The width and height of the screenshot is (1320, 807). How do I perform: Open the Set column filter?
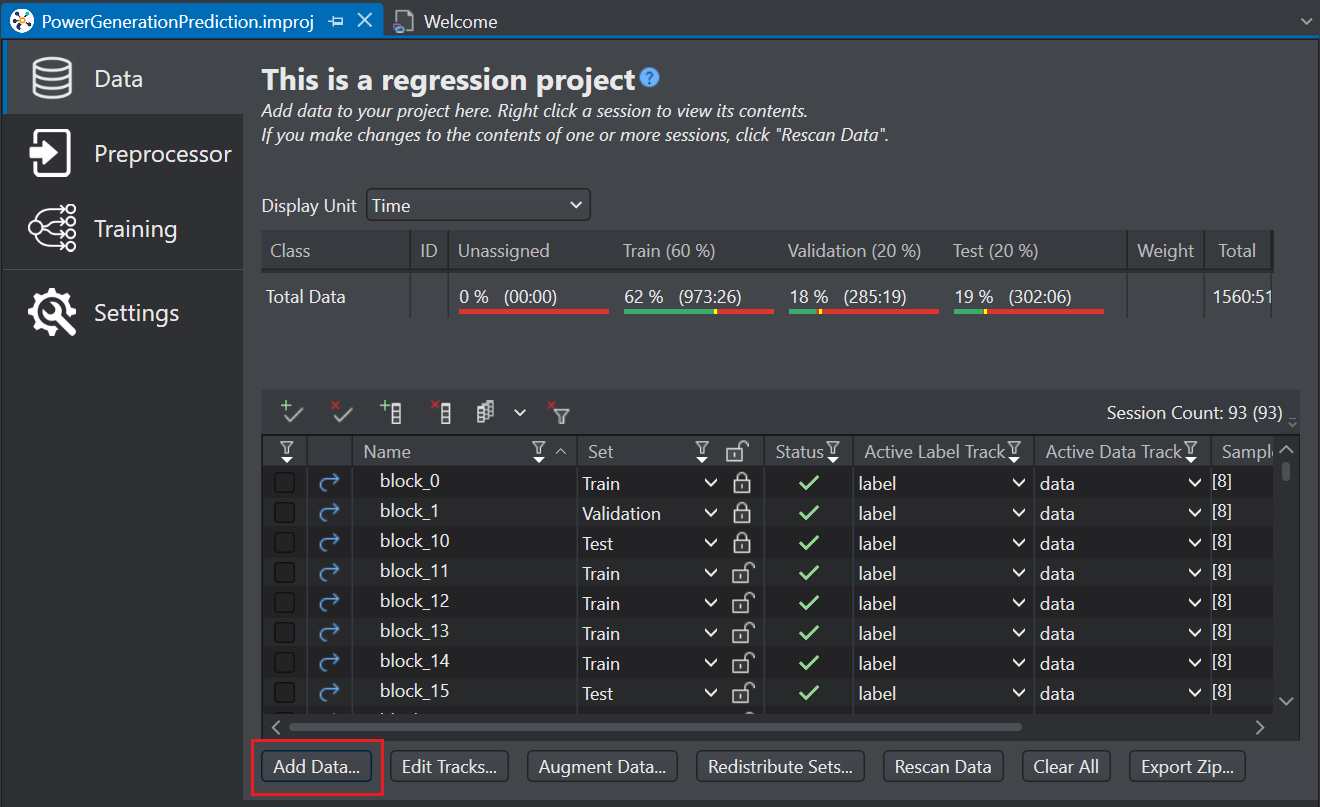[702, 451]
